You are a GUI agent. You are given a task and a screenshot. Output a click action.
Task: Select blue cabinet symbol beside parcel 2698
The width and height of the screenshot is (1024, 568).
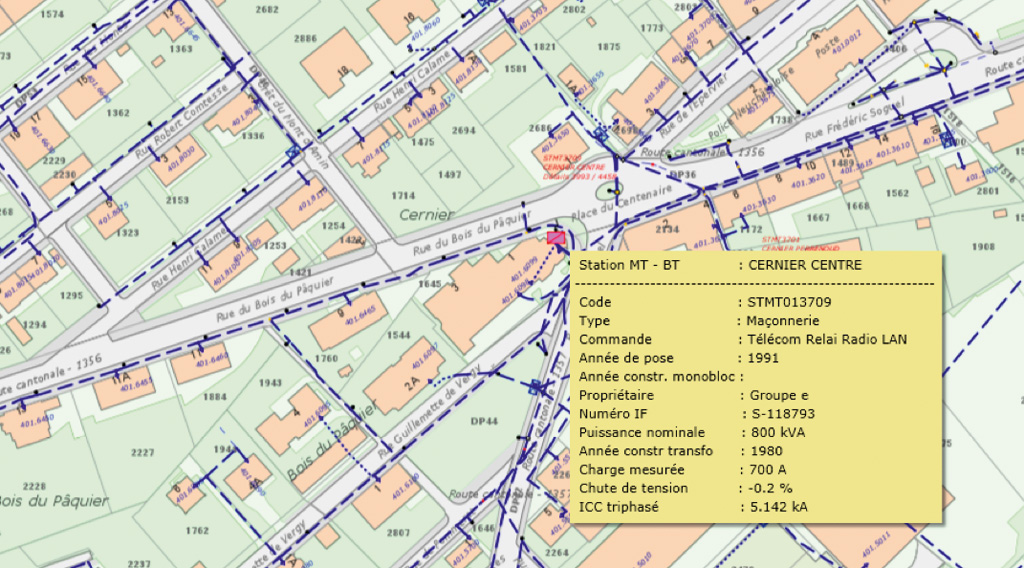(599, 131)
